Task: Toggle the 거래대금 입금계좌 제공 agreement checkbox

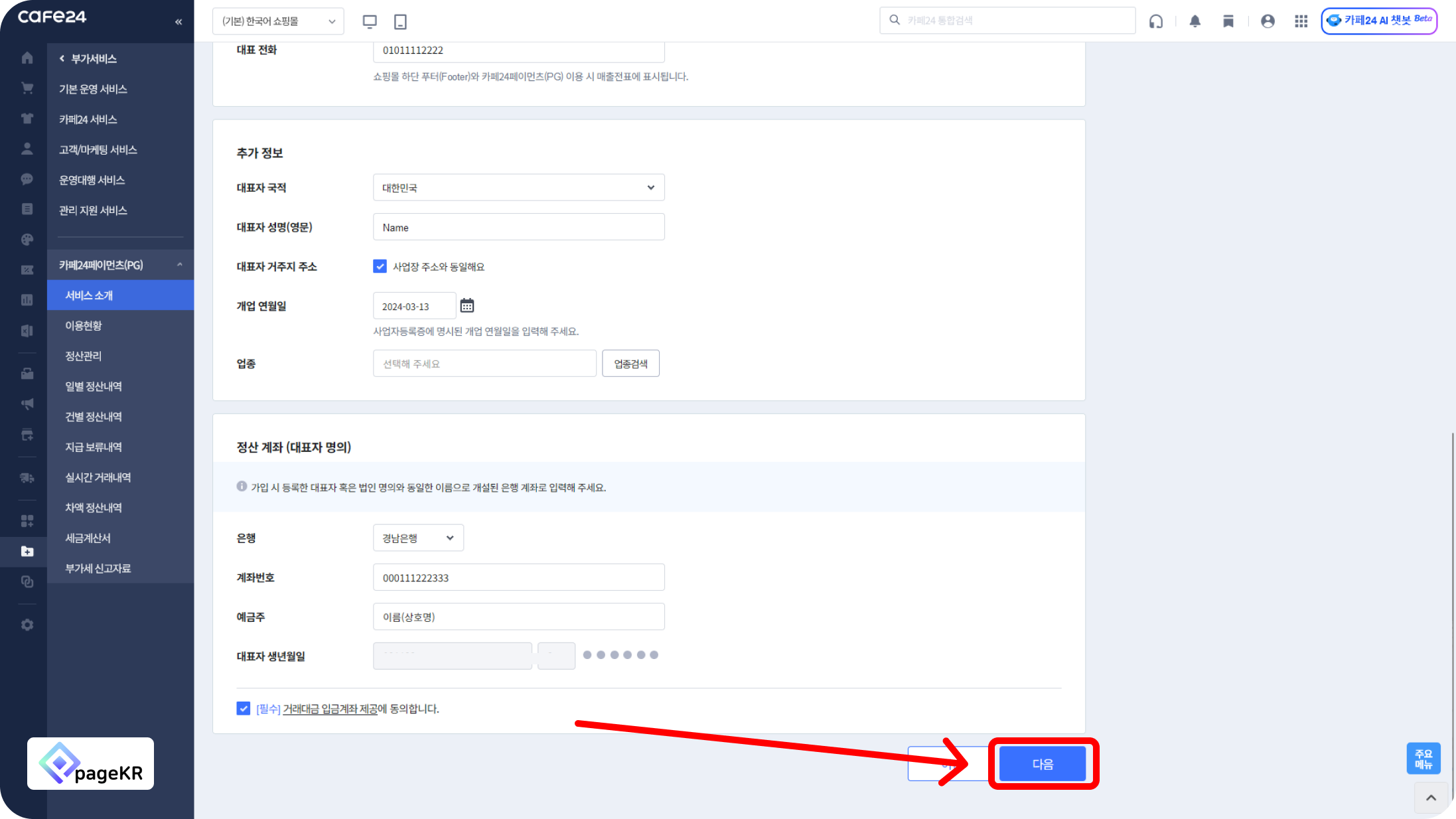Action: (x=244, y=709)
